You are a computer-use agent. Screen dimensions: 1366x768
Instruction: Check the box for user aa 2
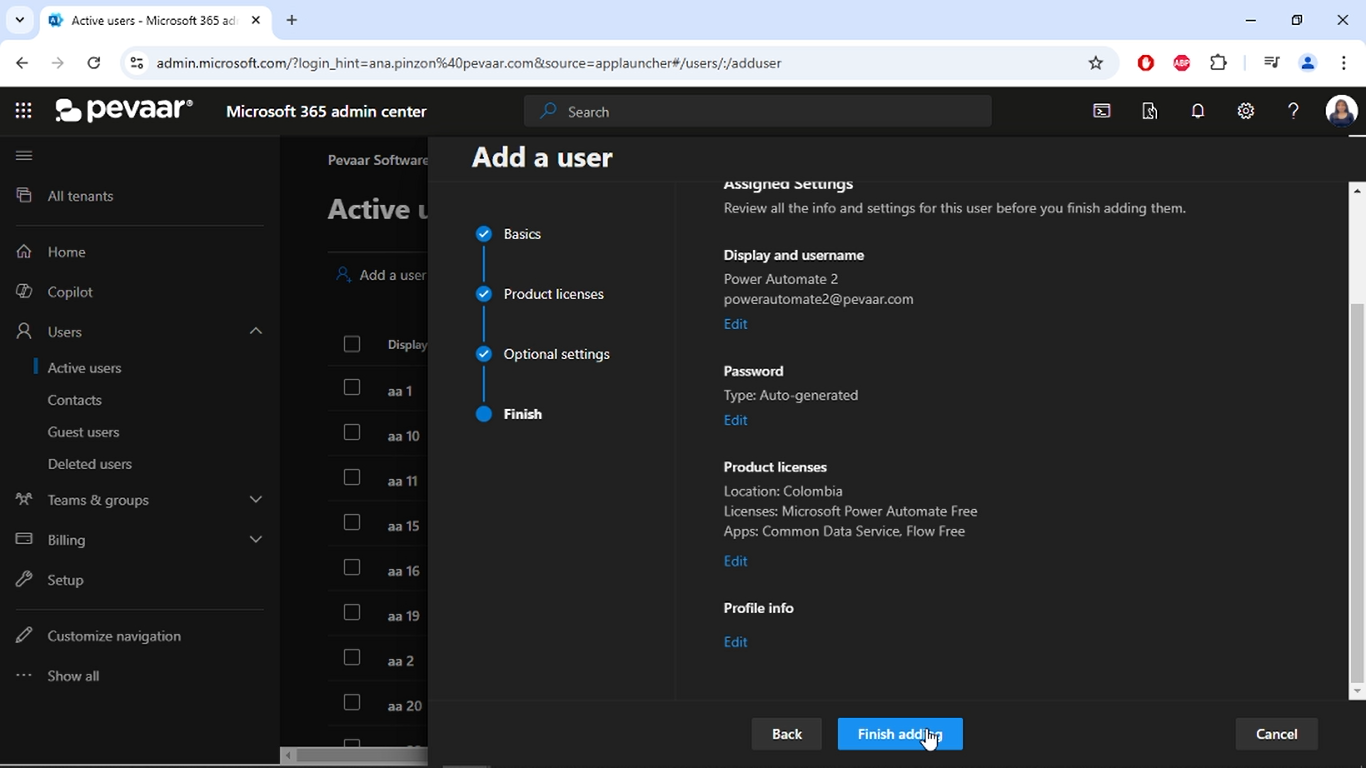352,657
